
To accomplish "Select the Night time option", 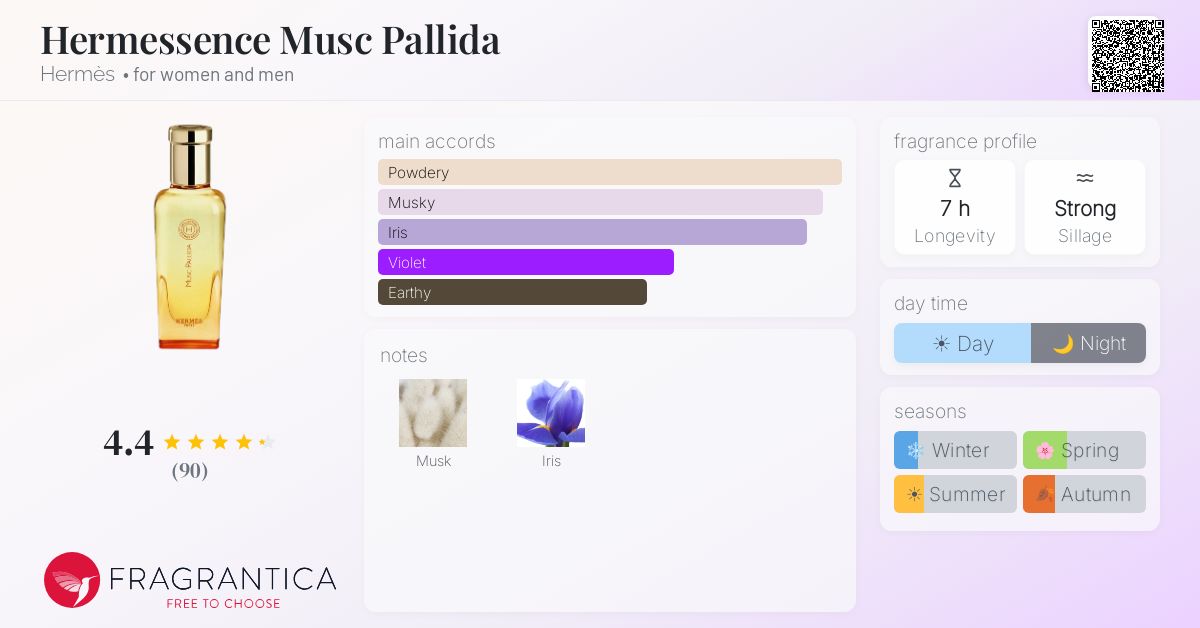I will [1088, 343].
